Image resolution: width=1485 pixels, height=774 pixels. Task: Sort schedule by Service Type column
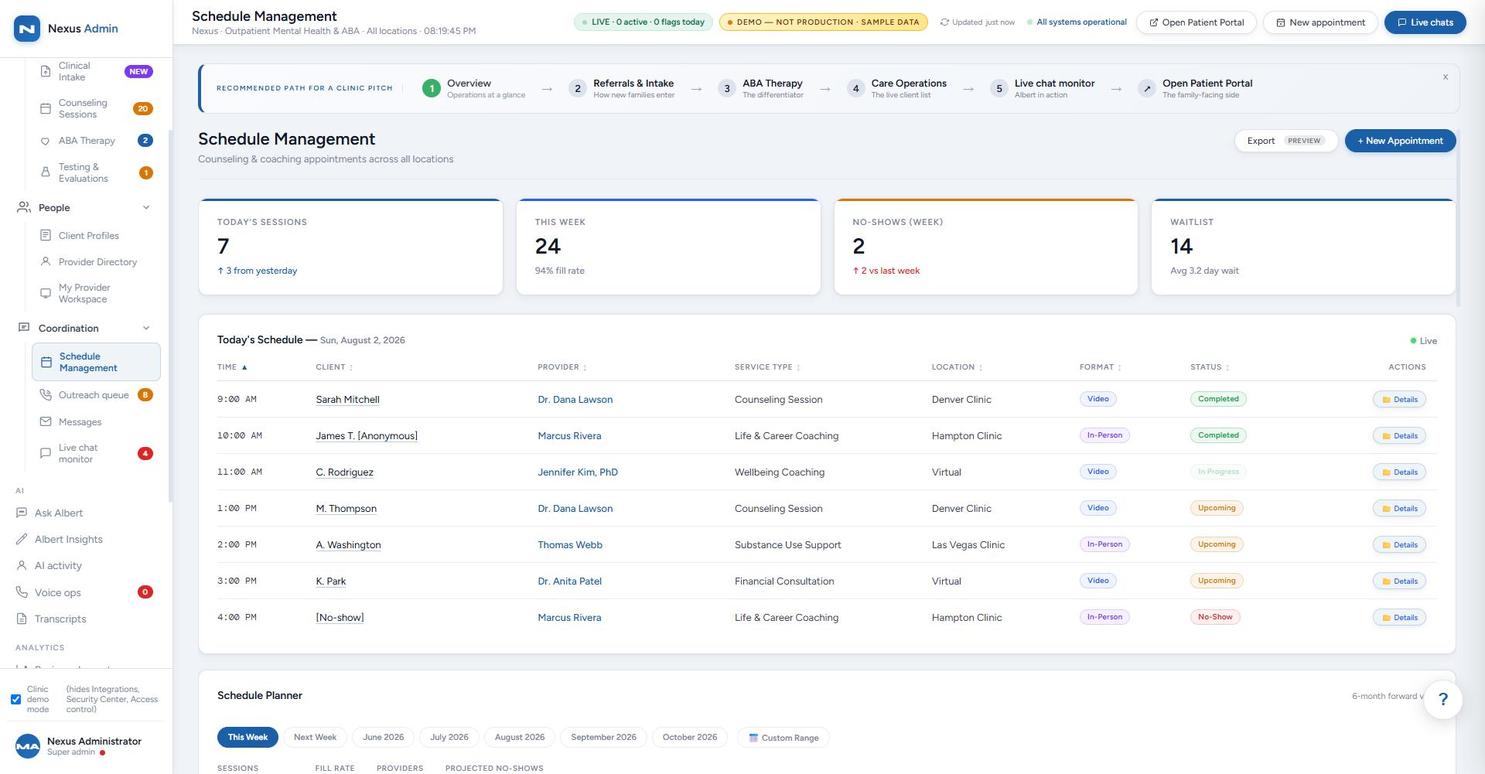(x=767, y=367)
